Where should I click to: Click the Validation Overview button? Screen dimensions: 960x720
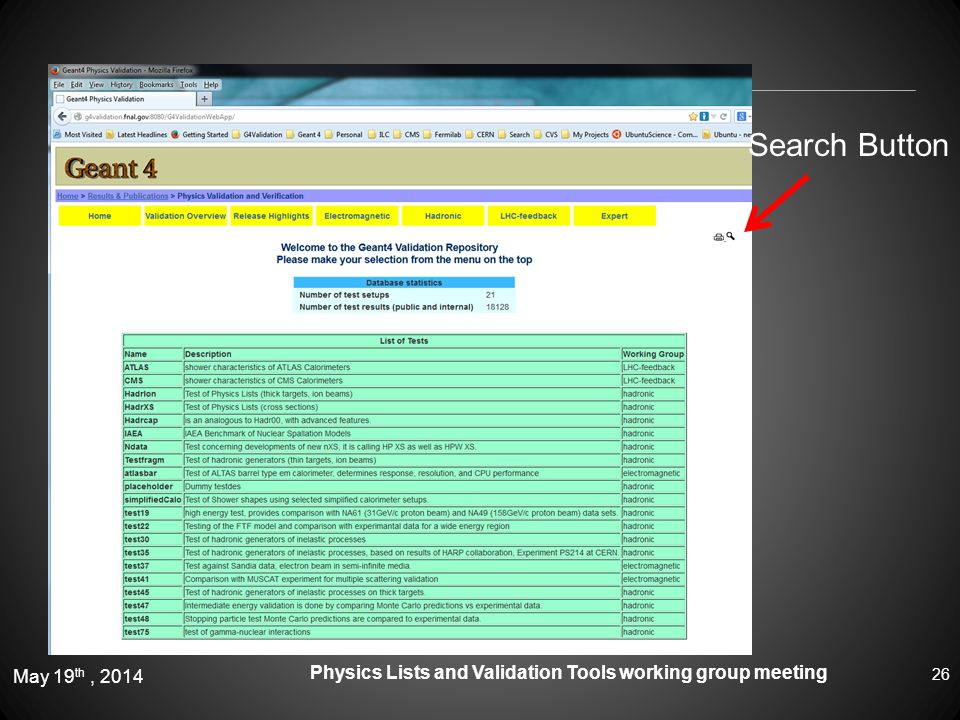tap(186, 216)
